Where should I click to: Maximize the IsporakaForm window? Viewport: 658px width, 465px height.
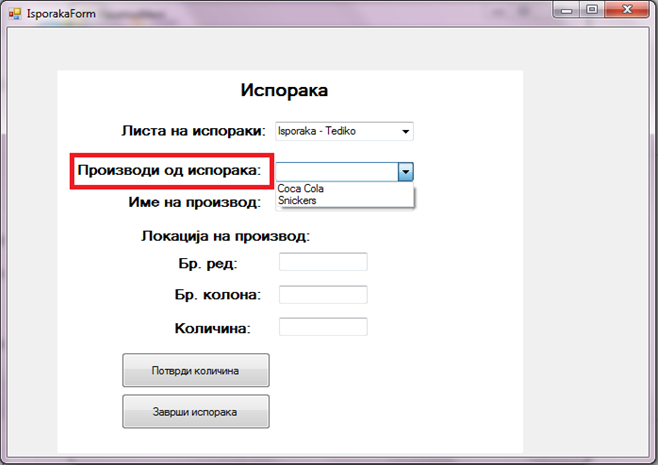click(594, 12)
